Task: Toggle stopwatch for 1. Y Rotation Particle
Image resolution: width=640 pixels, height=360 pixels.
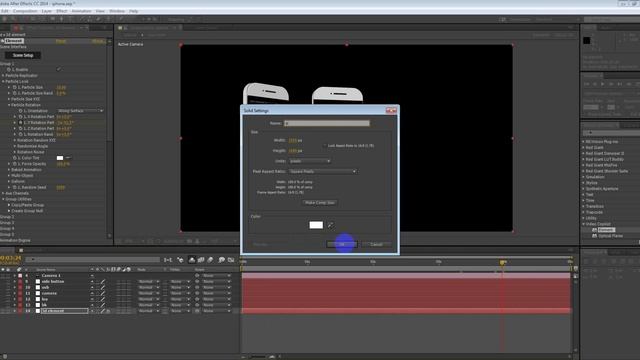Action: point(20,122)
